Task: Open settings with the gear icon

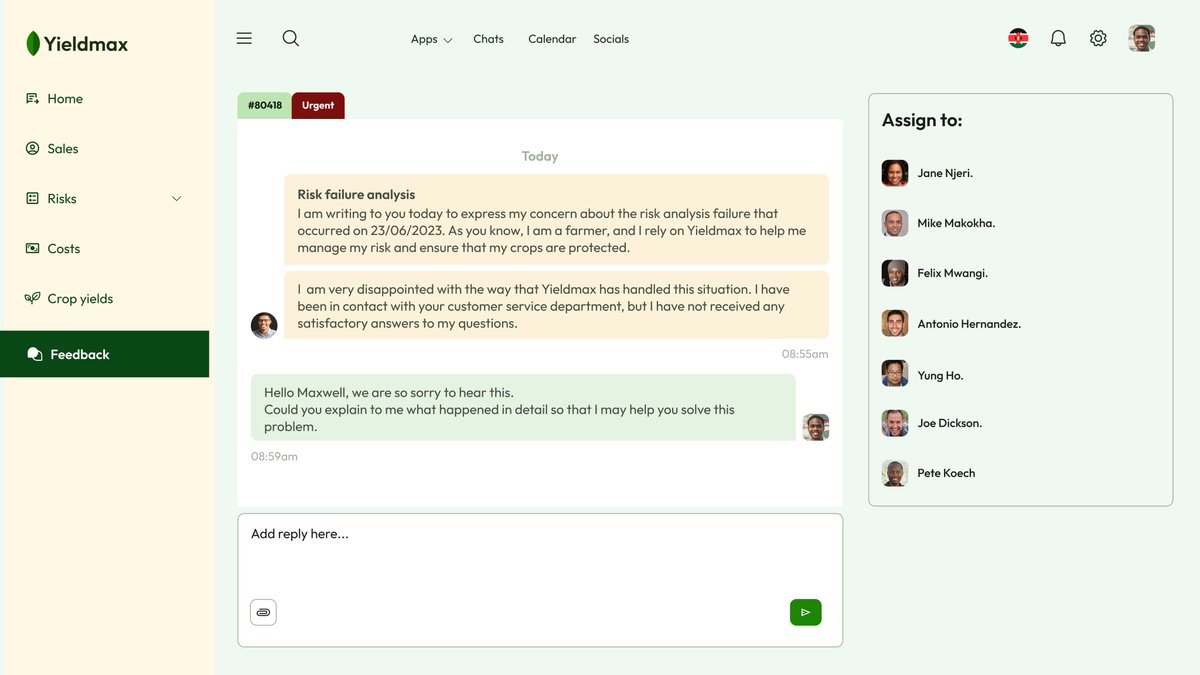Action: point(1097,37)
